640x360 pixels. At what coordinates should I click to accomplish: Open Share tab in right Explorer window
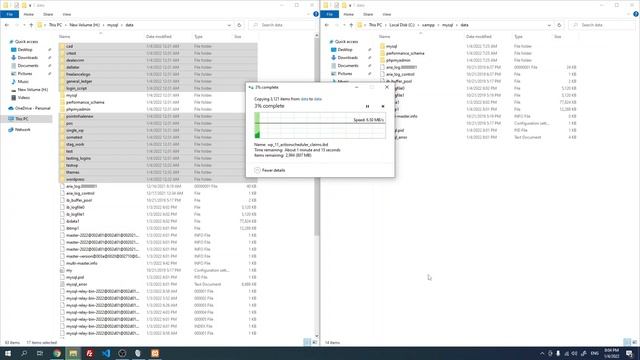[368, 14]
